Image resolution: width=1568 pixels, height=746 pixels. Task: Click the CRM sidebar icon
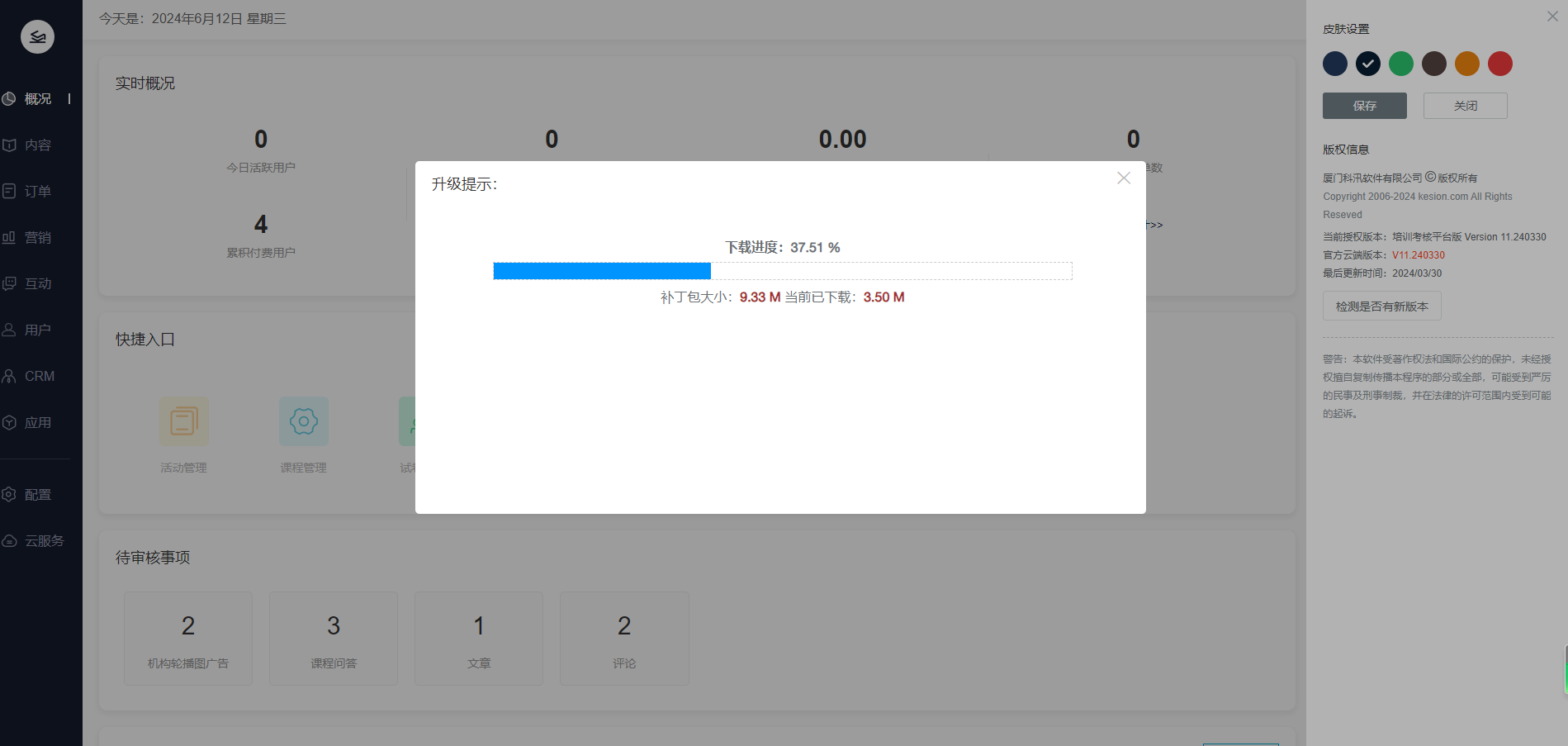pos(9,376)
